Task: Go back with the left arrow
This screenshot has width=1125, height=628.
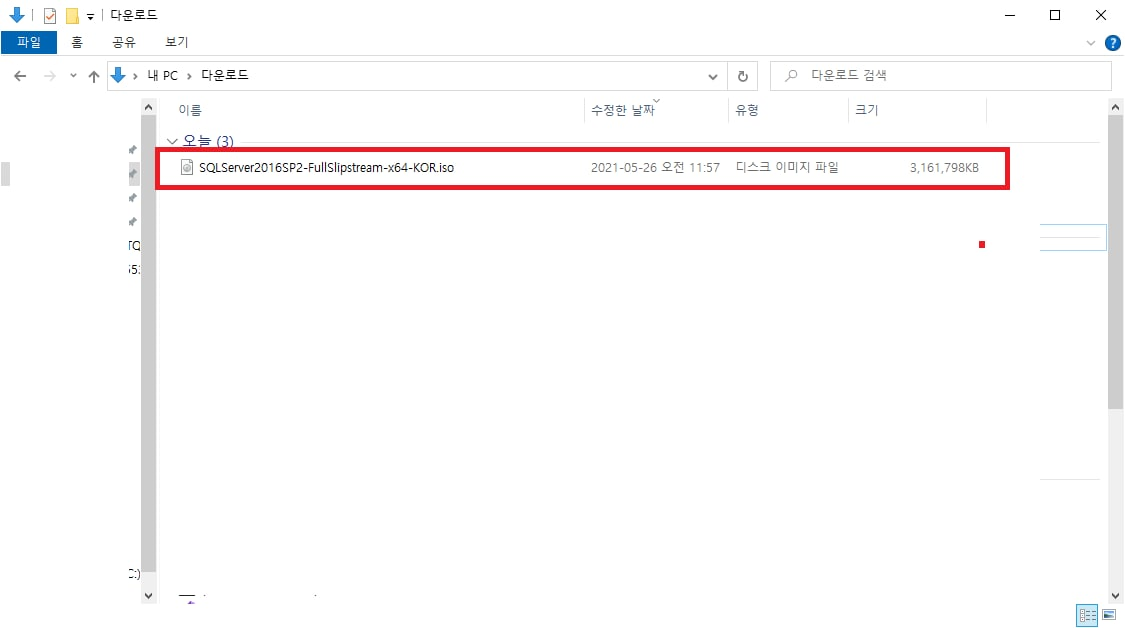Action: pos(20,75)
